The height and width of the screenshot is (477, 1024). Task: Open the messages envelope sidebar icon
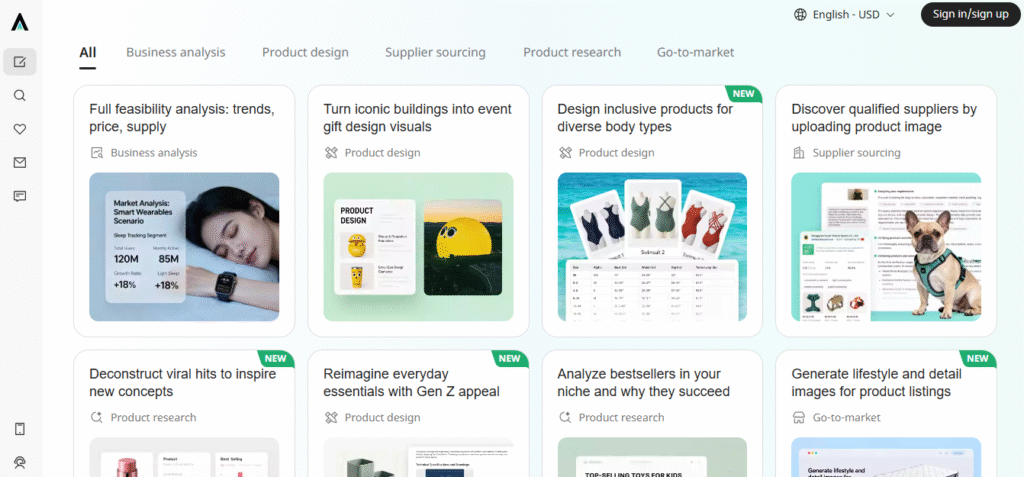(20, 162)
